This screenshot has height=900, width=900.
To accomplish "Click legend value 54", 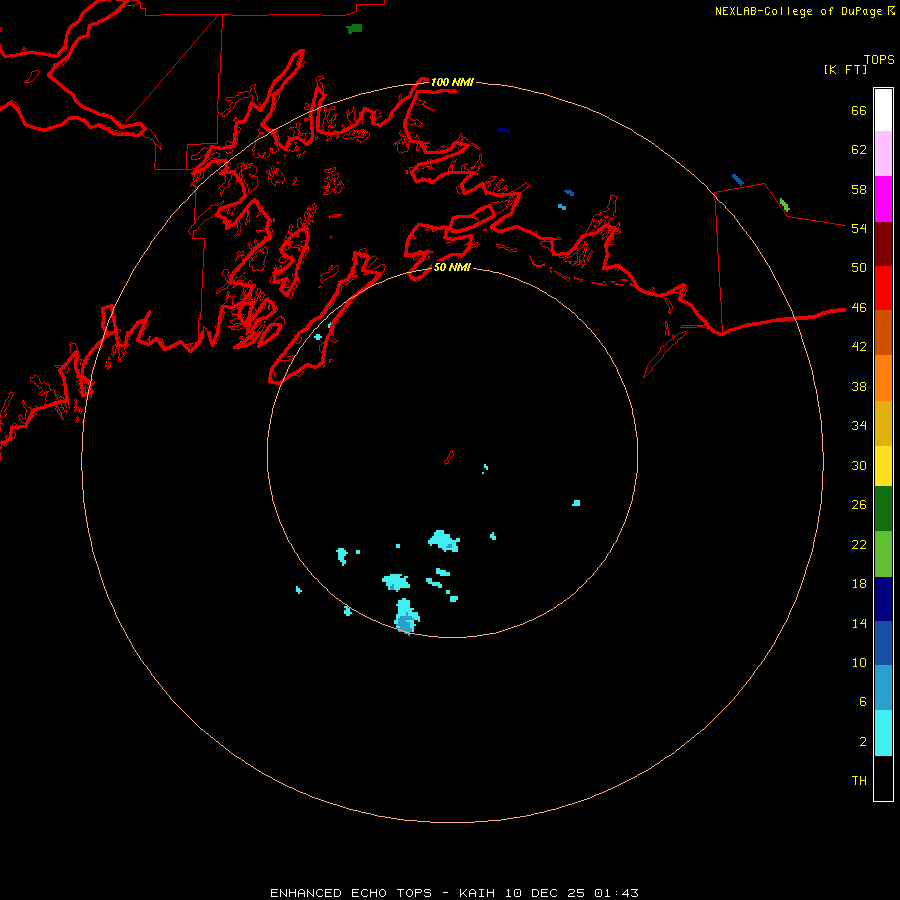I will click(x=859, y=228).
